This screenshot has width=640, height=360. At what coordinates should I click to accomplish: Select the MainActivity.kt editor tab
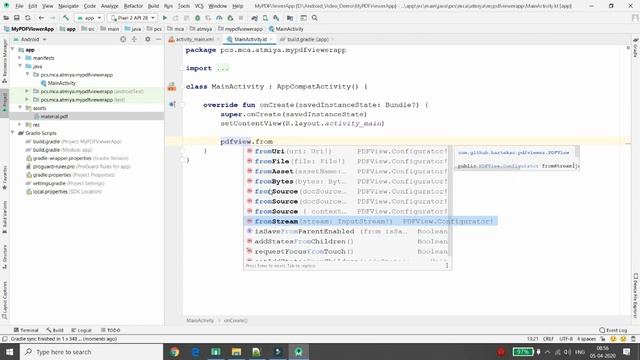pos(250,39)
